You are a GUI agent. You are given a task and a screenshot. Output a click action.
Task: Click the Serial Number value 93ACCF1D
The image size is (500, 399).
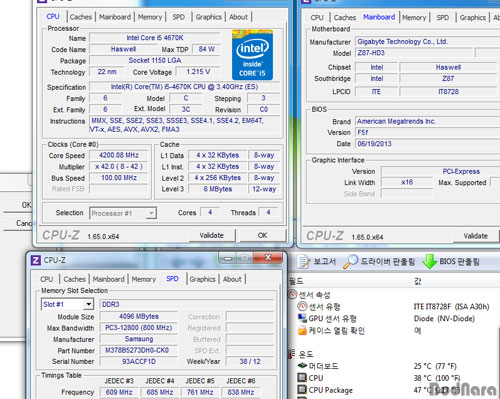point(138,362)
